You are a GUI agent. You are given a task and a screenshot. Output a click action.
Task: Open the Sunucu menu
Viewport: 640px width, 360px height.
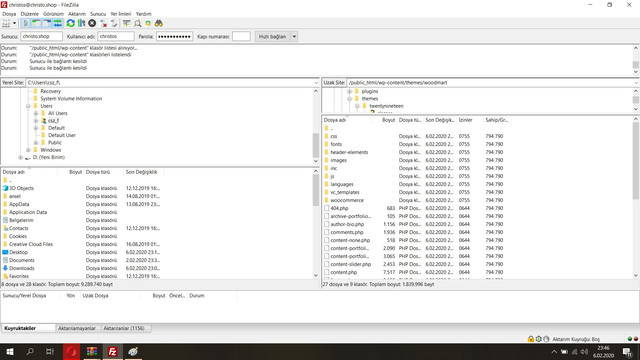pos(98,14)
